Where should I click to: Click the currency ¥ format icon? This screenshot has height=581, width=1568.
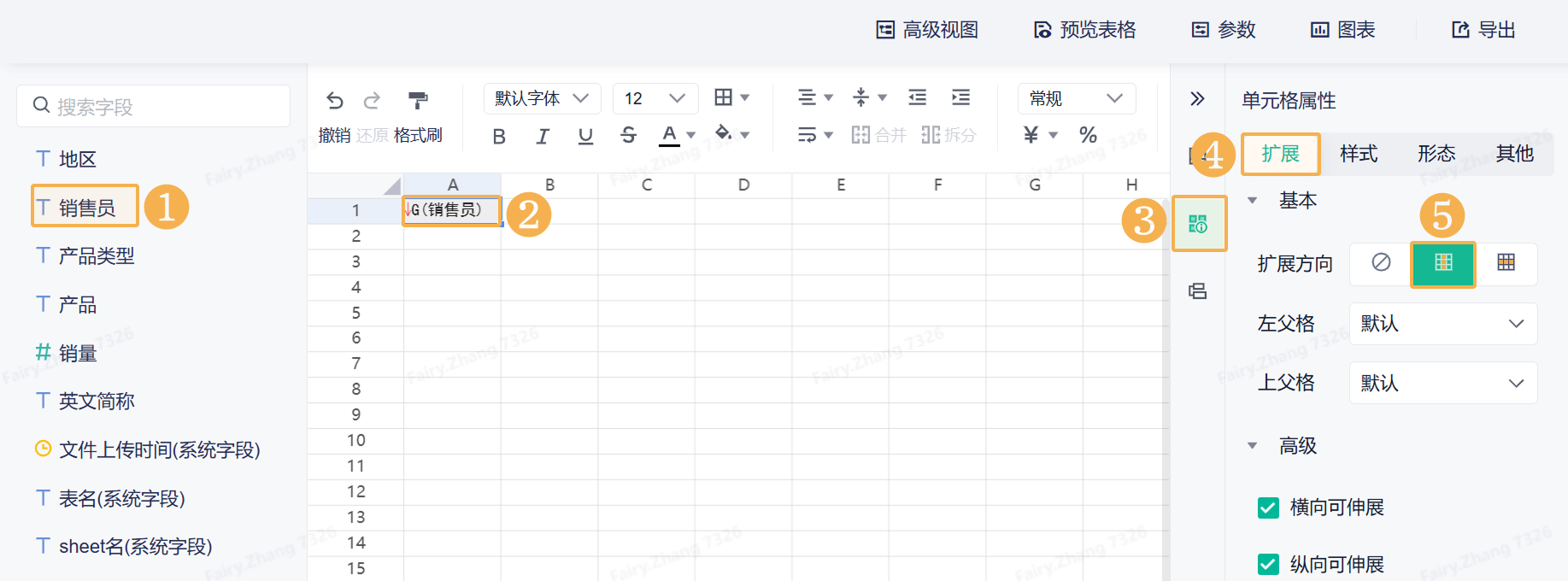pyautogui.click(x=1031, y=135)
